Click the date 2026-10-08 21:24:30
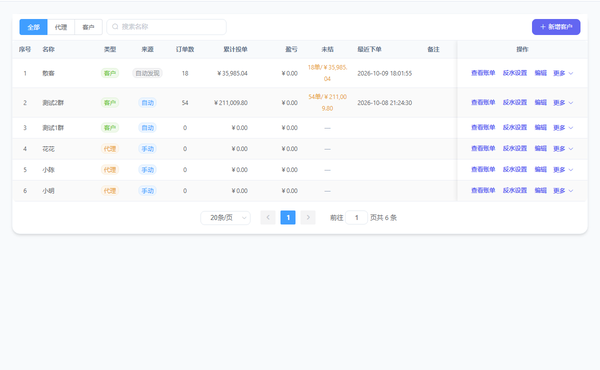This screenshot has height=370, width=600. click(x=385, y=103)
